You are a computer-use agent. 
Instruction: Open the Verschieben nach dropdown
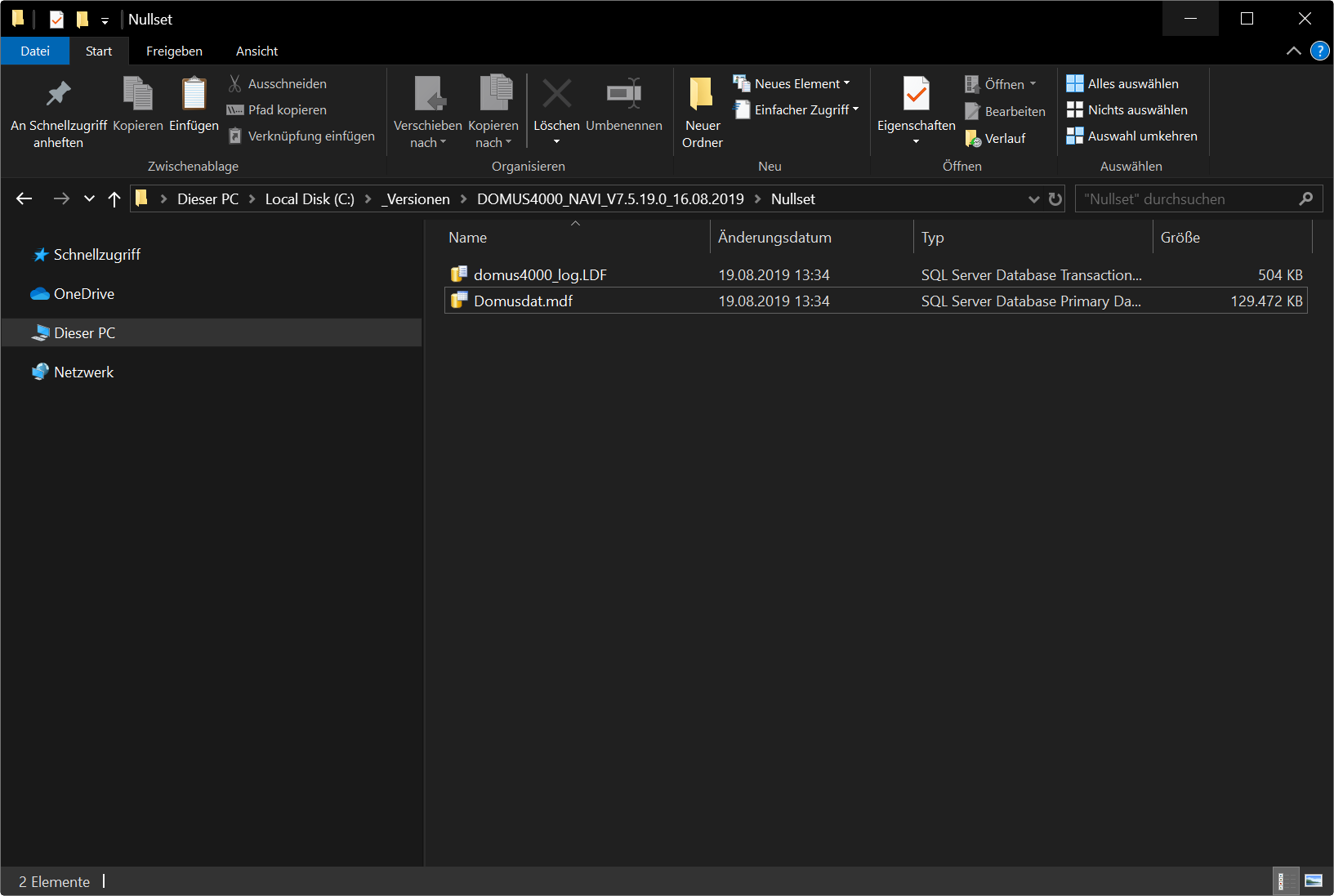427,111
